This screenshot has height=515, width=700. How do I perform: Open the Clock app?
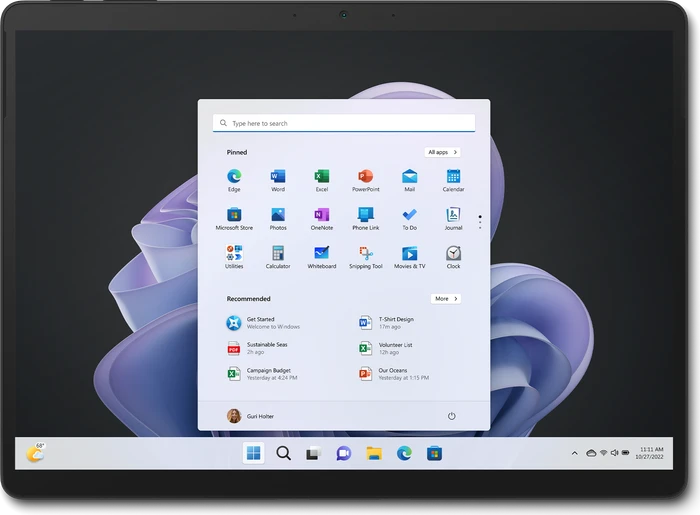coord(453,257)
